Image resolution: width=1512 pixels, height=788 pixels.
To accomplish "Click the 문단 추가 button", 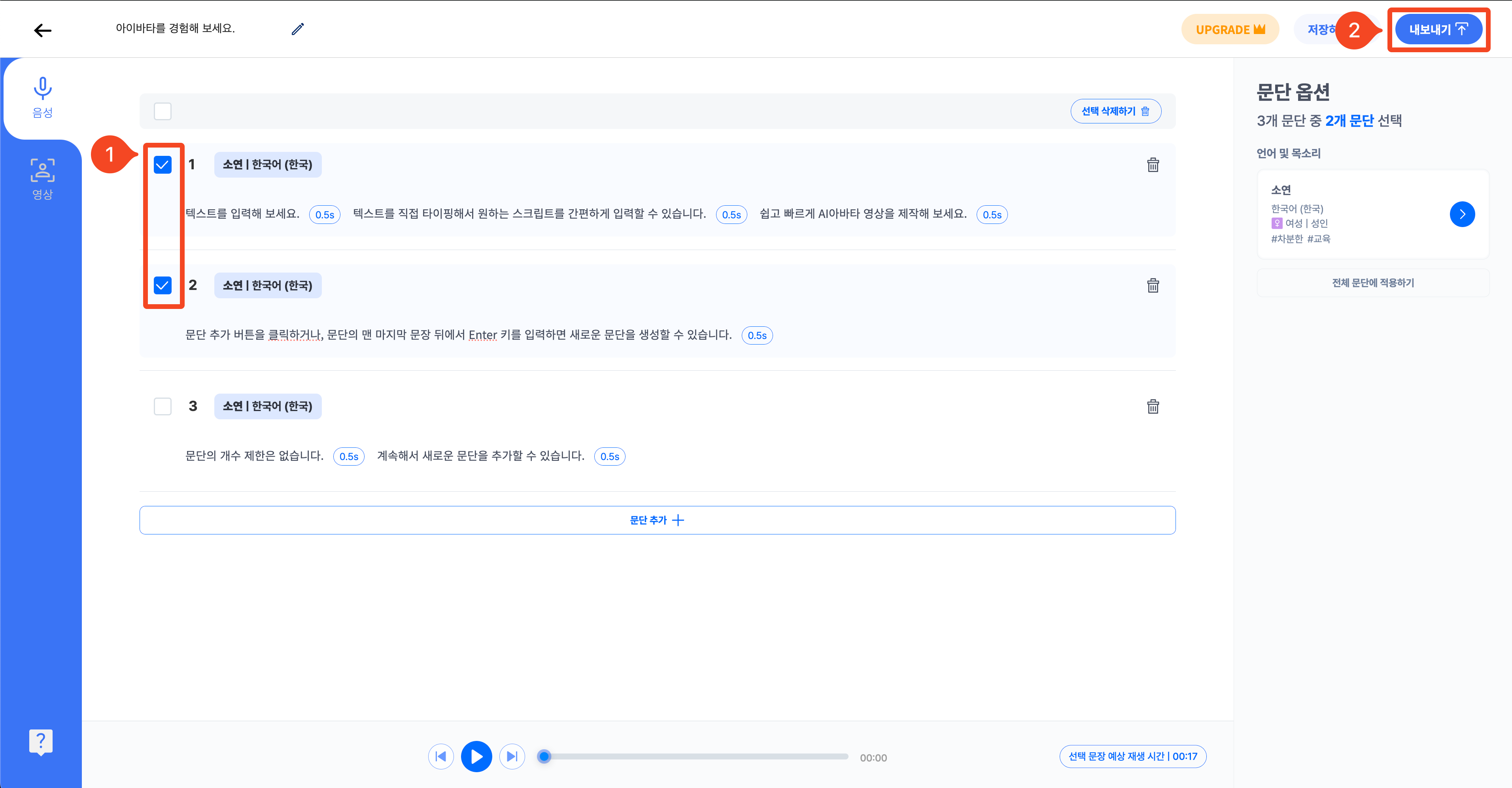I will pos(657,520).
